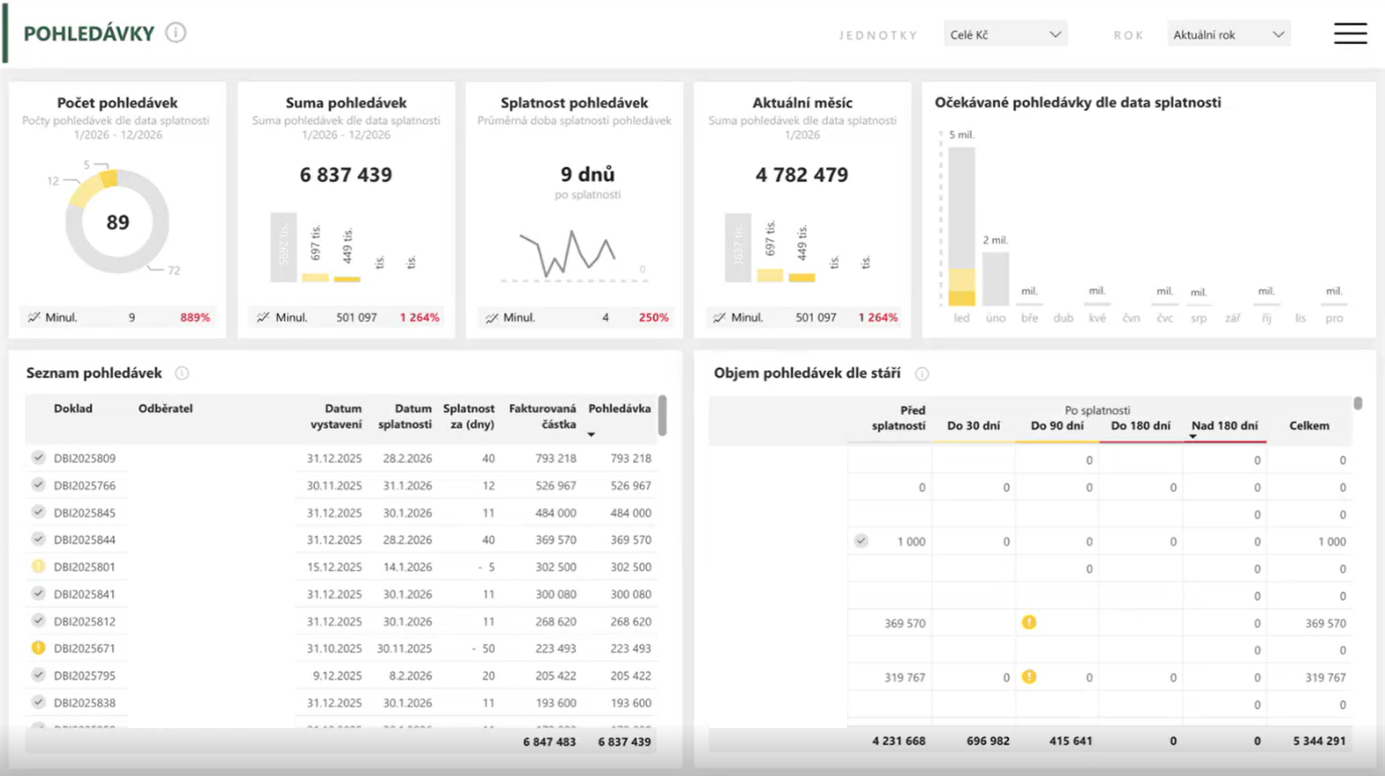Viewport: 1385px width, 776px height.
Task: Click the warning icon next to DBI2025801
Action: coord(36,567)
